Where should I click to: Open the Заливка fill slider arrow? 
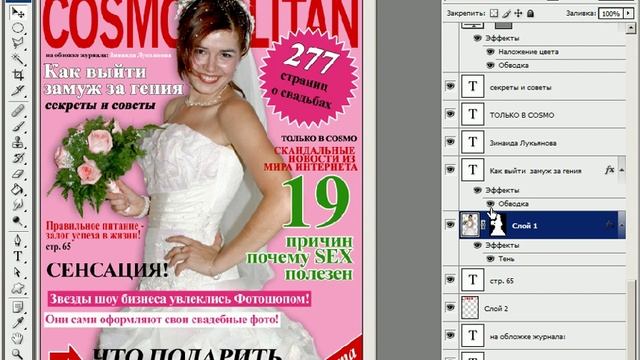click(628, 13)
